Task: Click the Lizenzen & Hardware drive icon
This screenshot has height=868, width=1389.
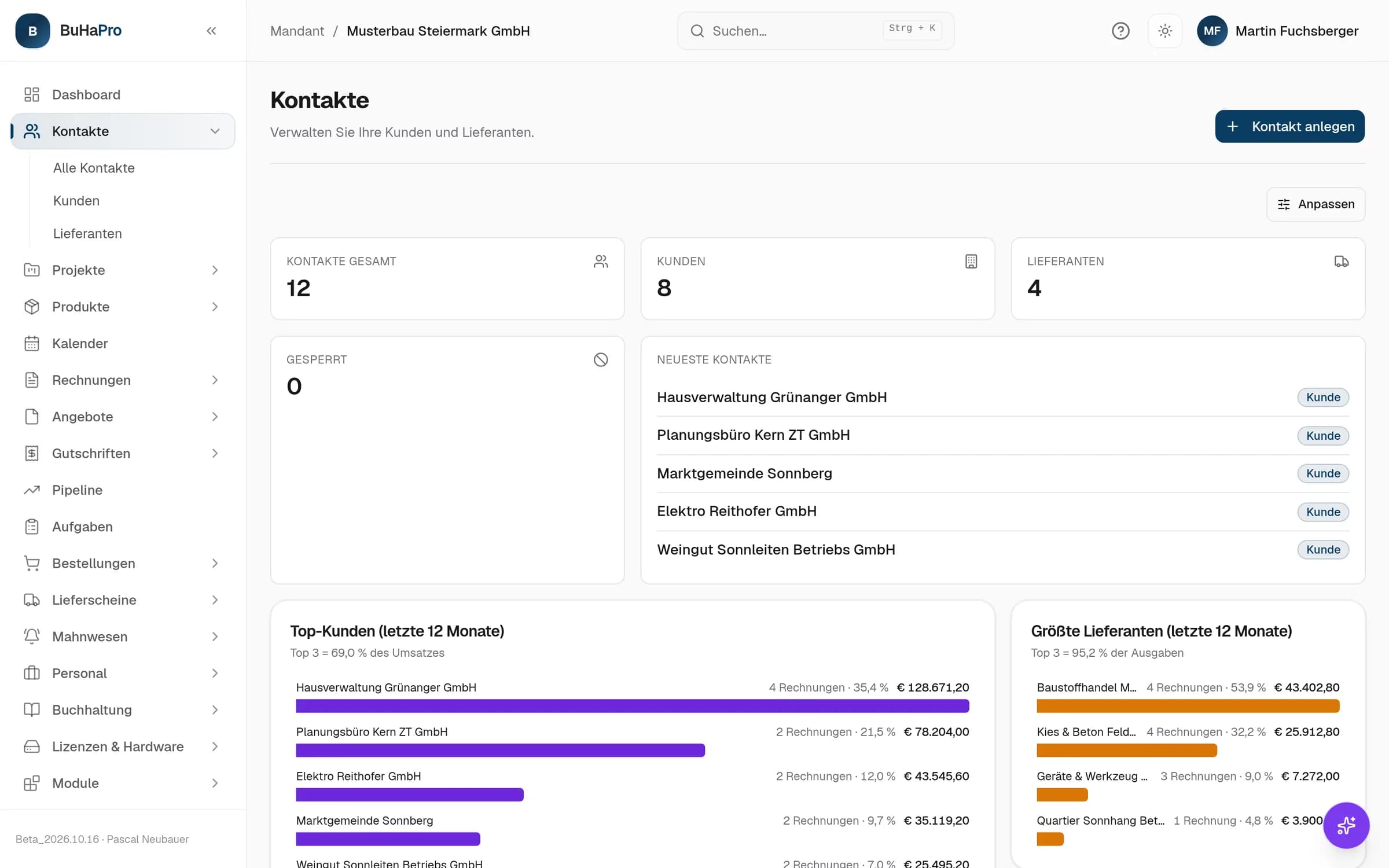Action: (x=32, y=746)
